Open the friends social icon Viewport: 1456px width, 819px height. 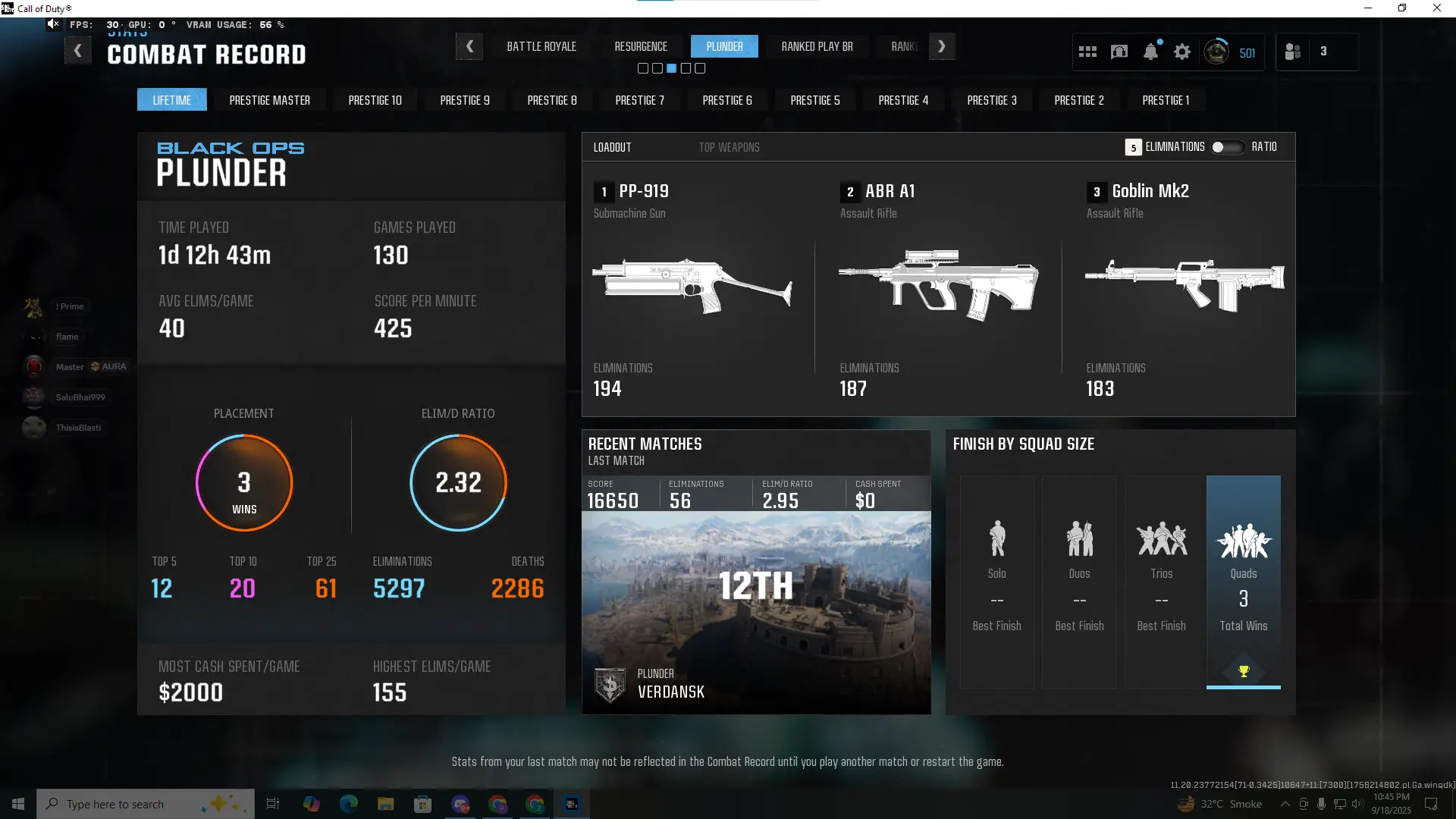click(1293, 52)
